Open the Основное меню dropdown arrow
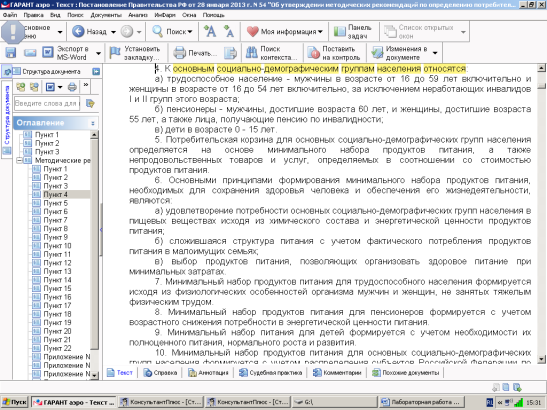The image size is (547, 410). point(60,32)
